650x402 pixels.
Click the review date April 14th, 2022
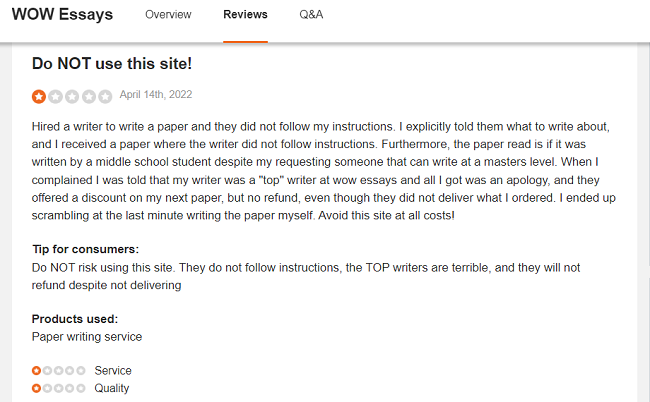(156, 94)
